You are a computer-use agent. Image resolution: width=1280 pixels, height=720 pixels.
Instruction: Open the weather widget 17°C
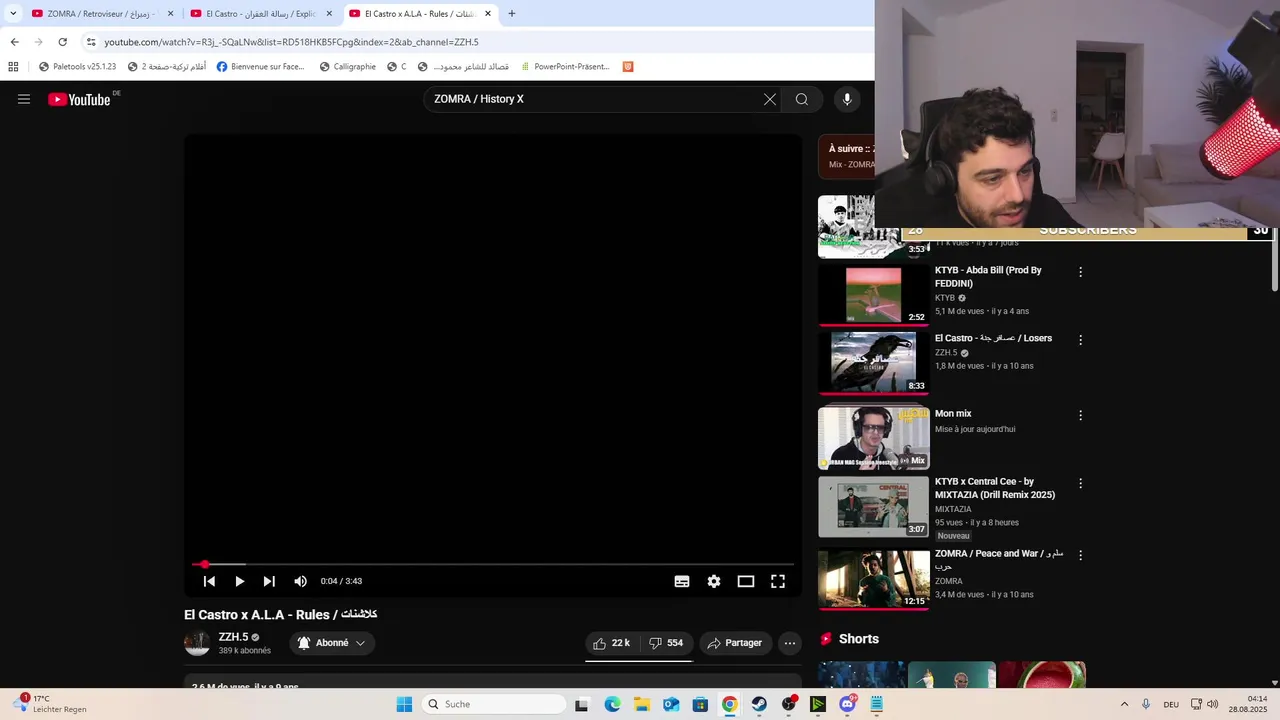50,704
